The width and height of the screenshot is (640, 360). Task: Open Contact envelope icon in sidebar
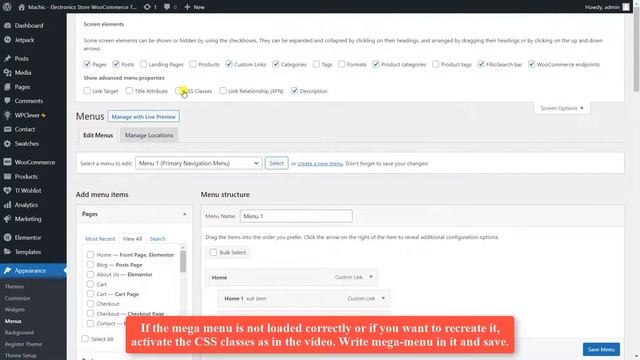7,129
